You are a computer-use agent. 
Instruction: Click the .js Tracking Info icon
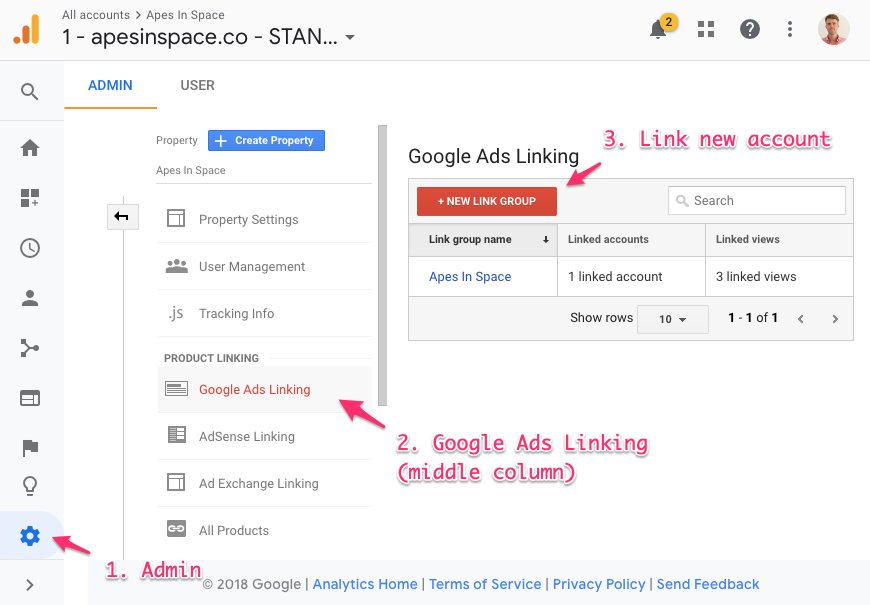[176, 314]
